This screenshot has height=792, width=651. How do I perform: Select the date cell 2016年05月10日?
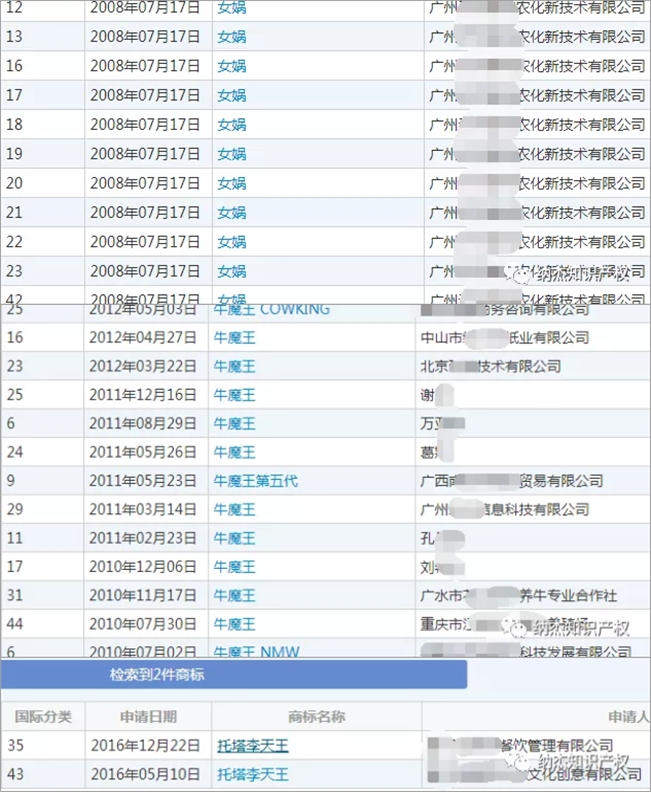(145, 775)
